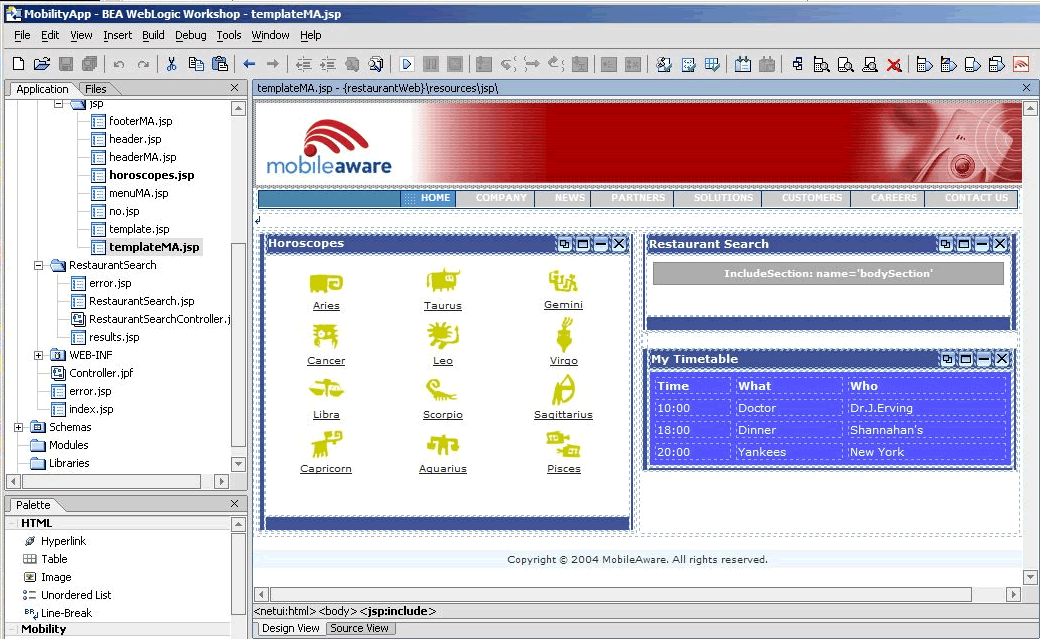This screenshot has width=1040, height=639.
Task: Click the Copy toolbar icon
Action: coord(196,64)
